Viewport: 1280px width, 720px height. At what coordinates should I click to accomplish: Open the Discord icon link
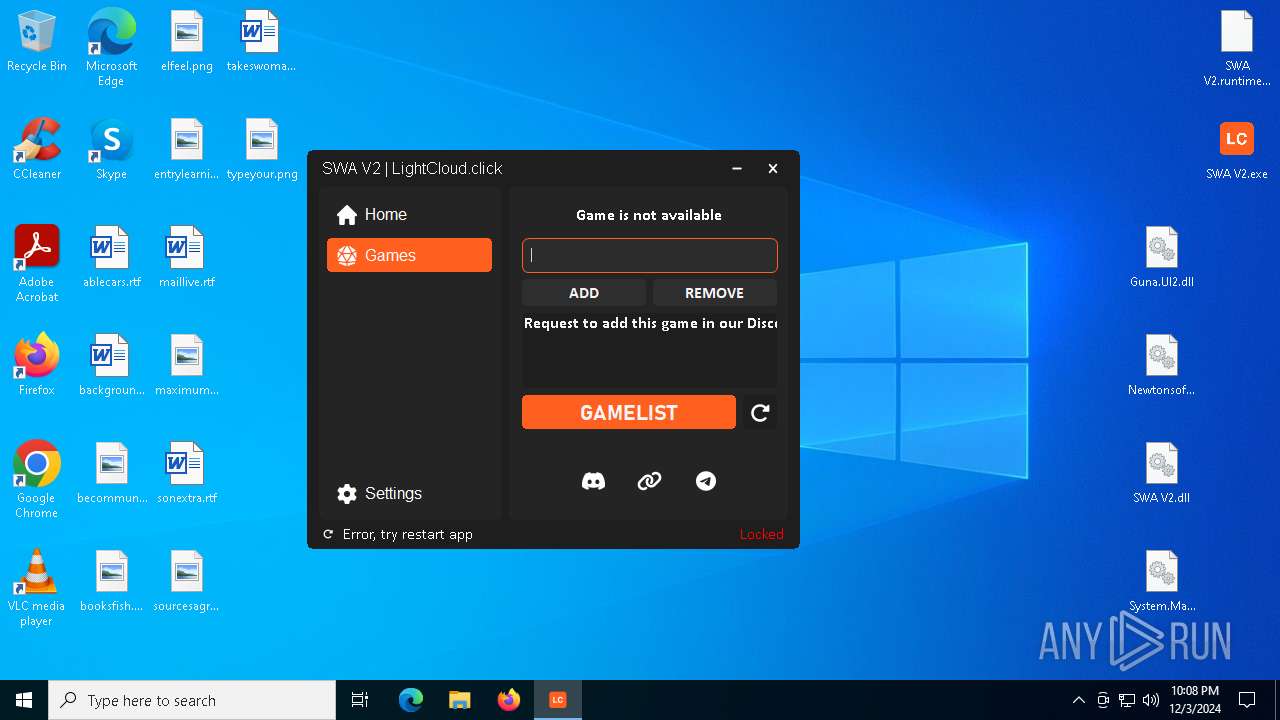[x=593, y=481]
